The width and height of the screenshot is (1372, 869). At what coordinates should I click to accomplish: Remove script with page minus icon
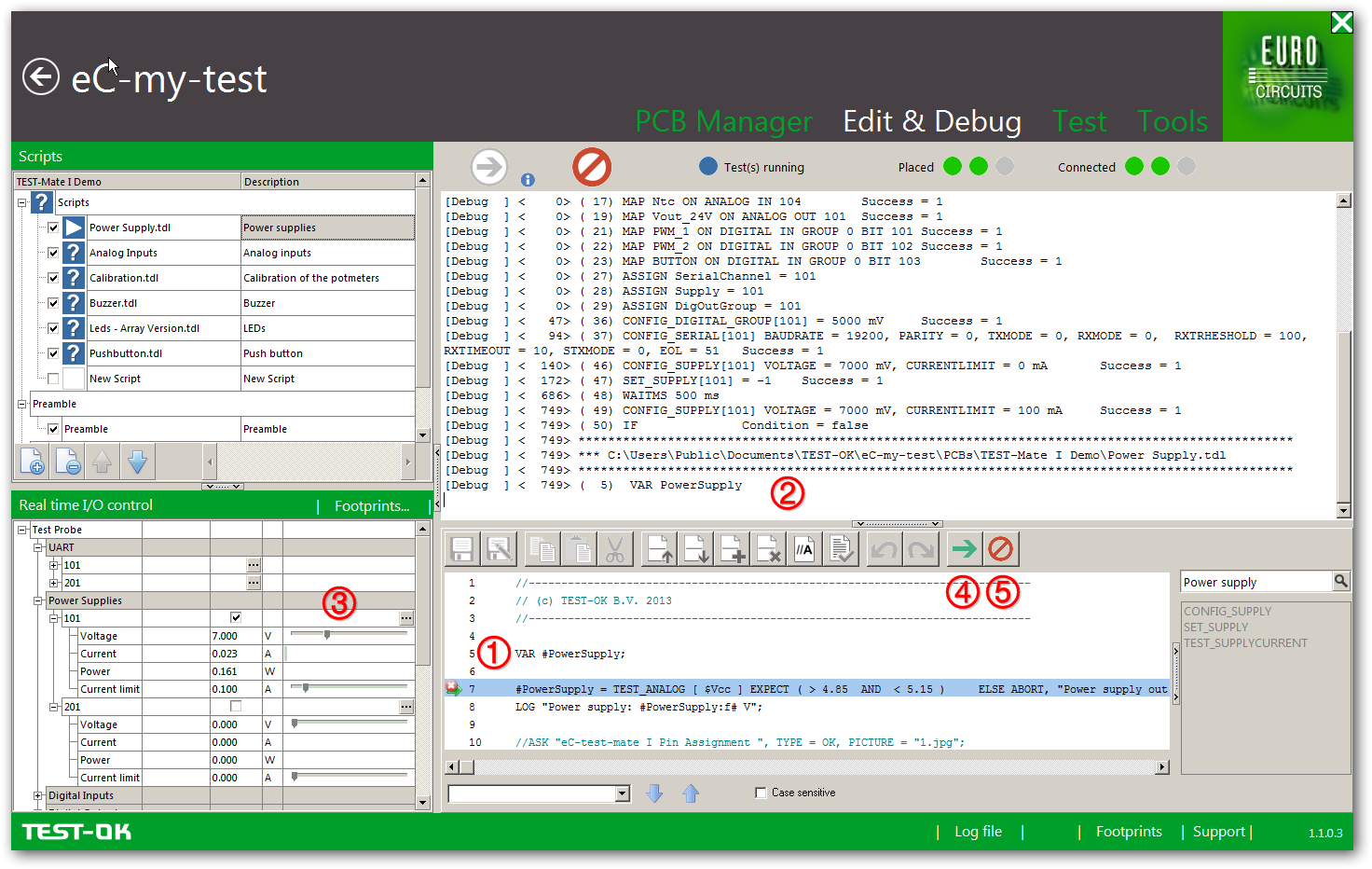pos(67,461)
